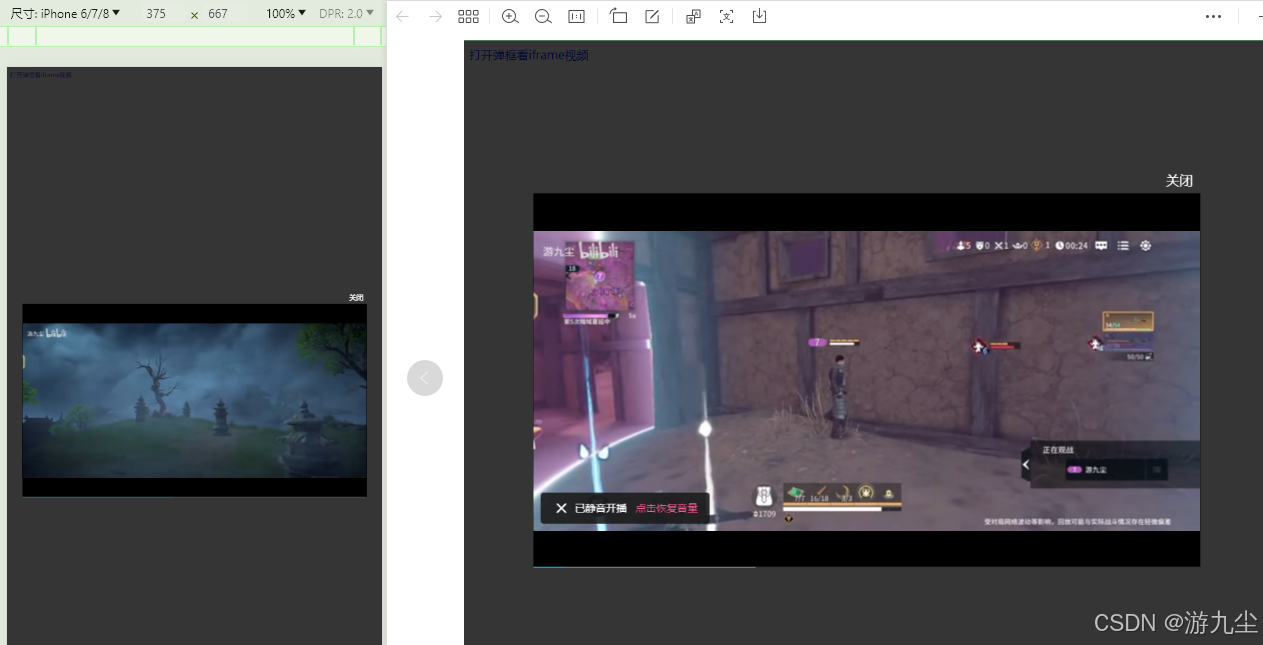Screen dimensions: 1263x645
Task: Open the device size iPhone 6/7/8 dropdown
Action: [66, 13]
